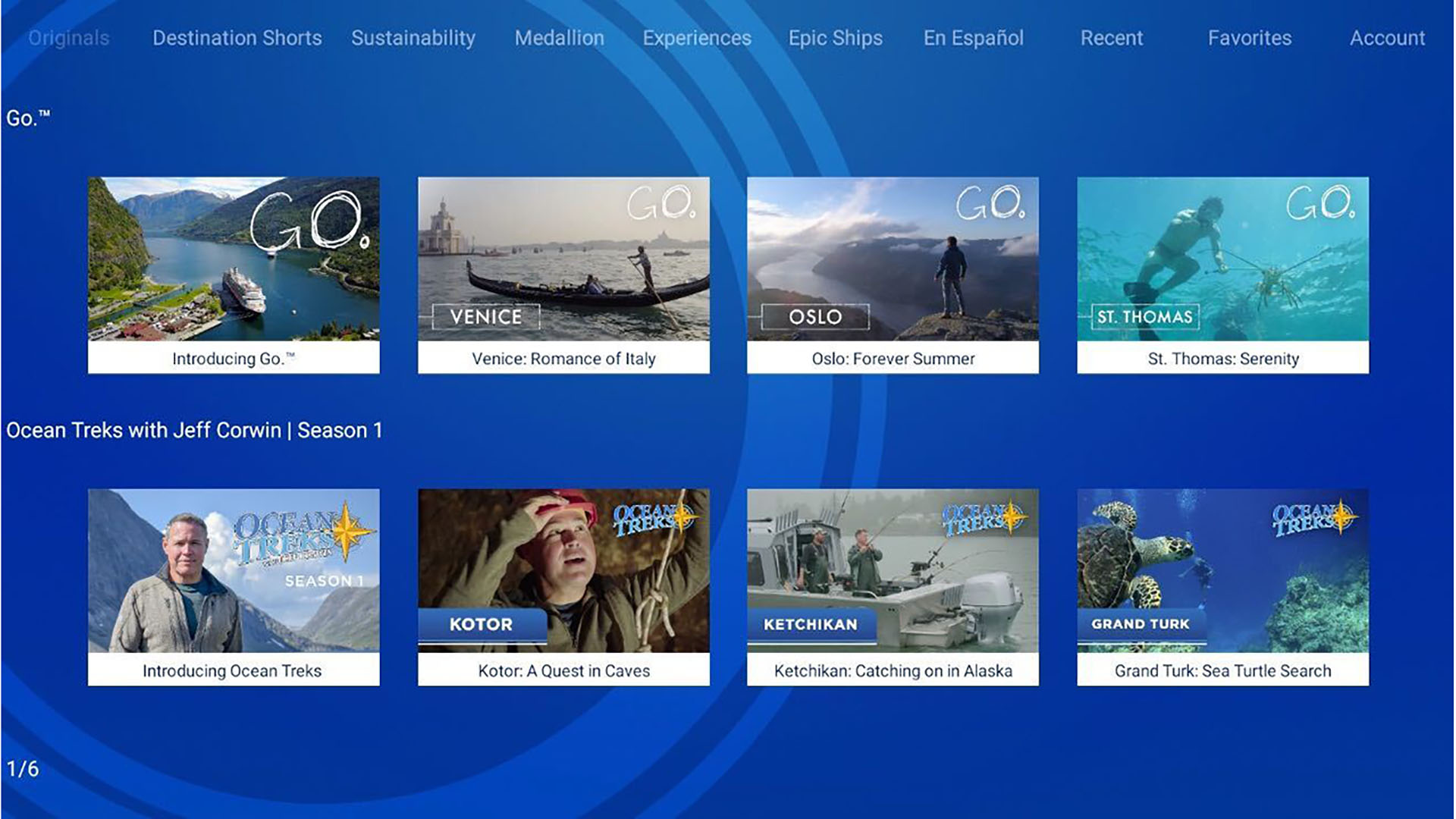Play the Introducing Go video

[234, 275]
